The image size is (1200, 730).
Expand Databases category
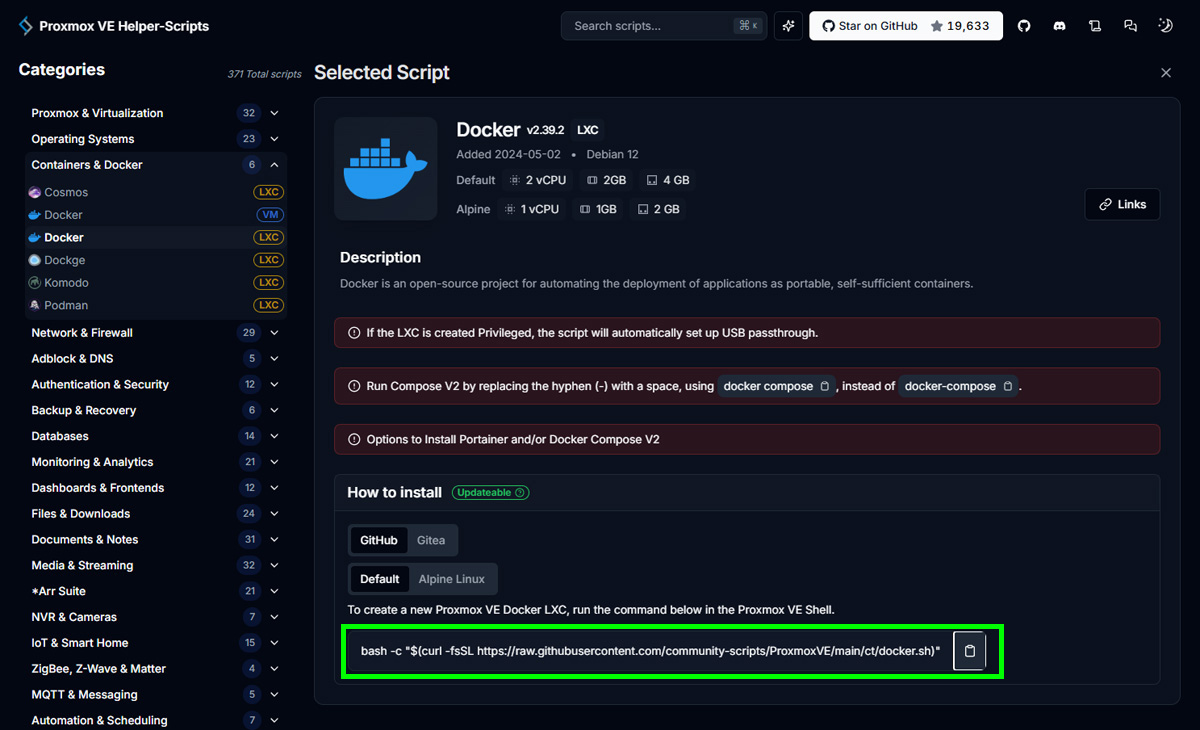coord(156,436)
